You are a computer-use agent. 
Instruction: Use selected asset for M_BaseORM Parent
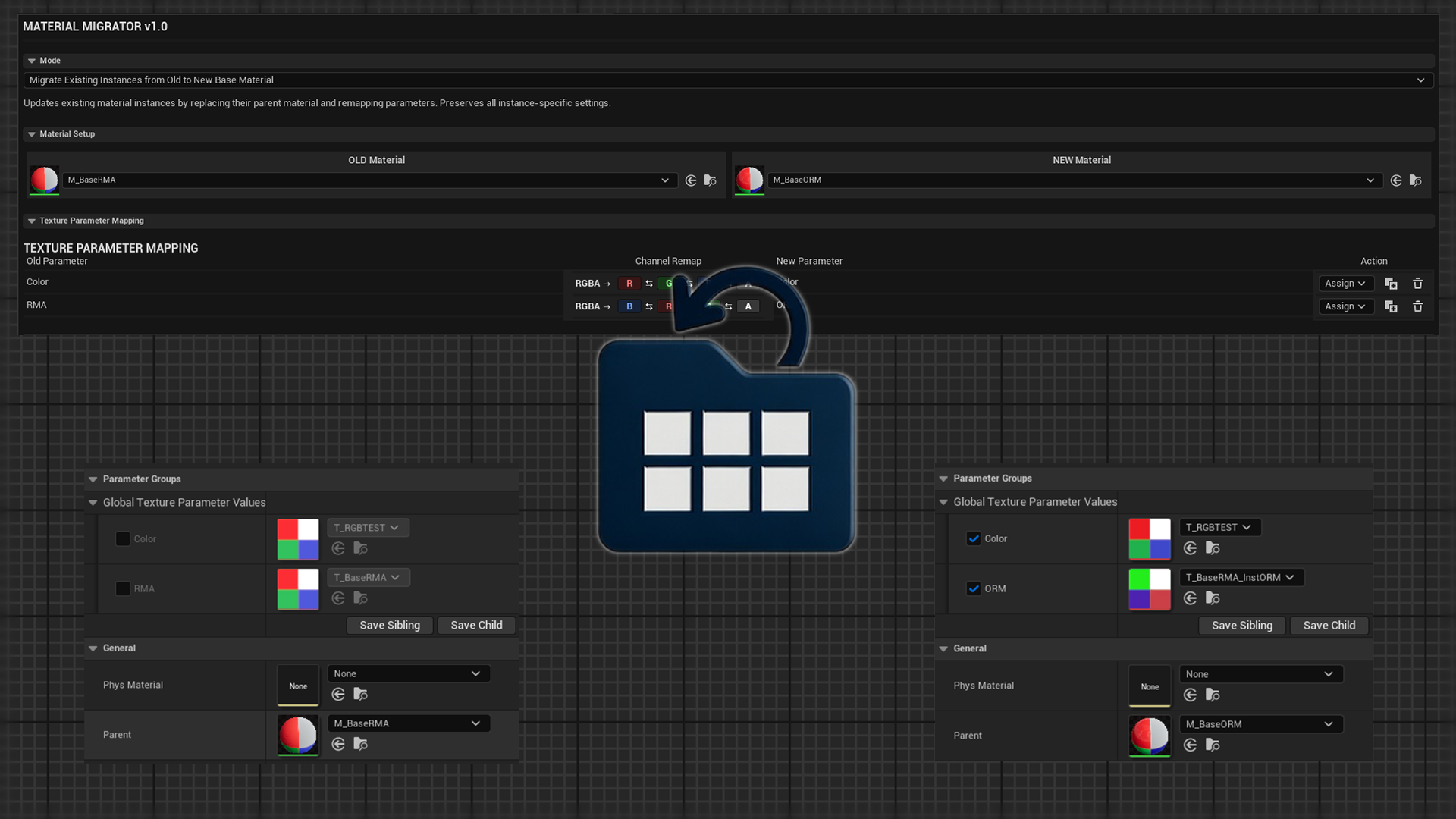click(x=1190, y=745)
